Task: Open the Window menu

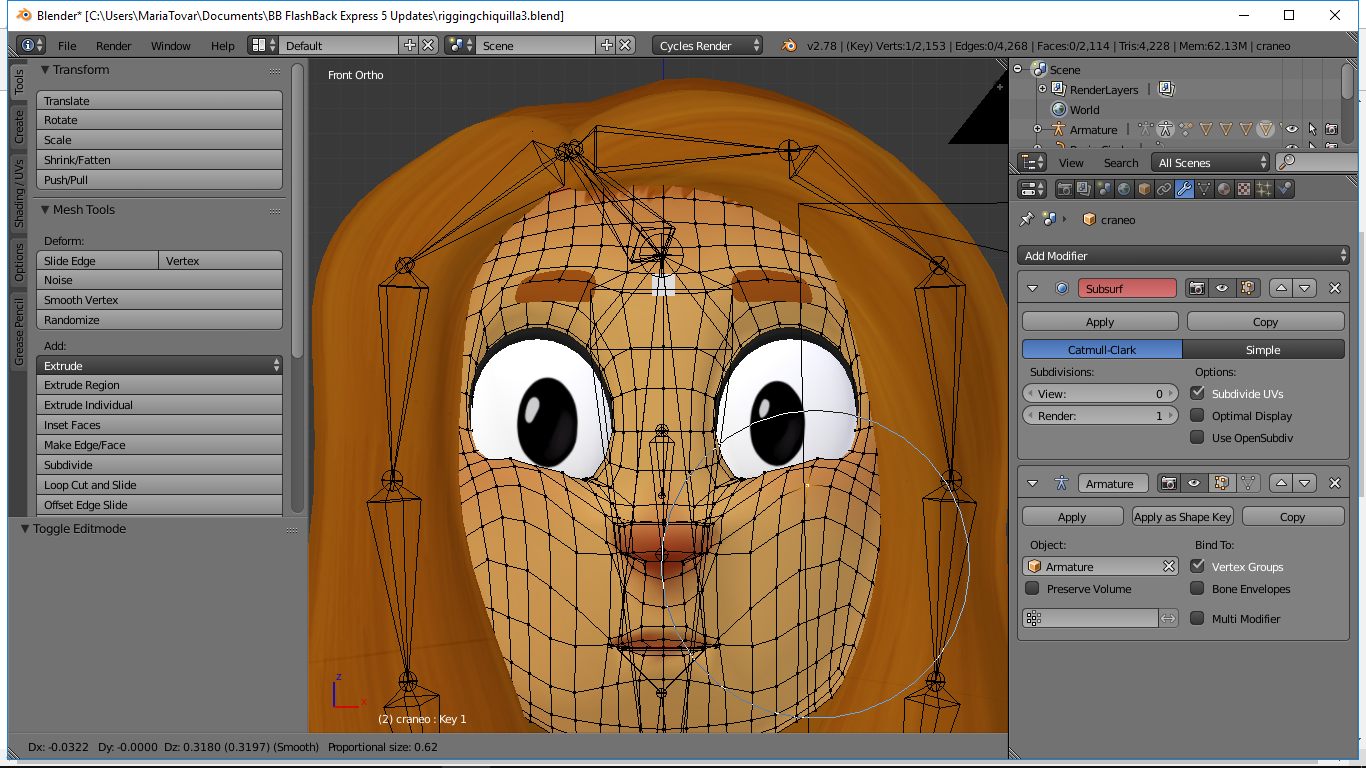Action: (171, 46)
